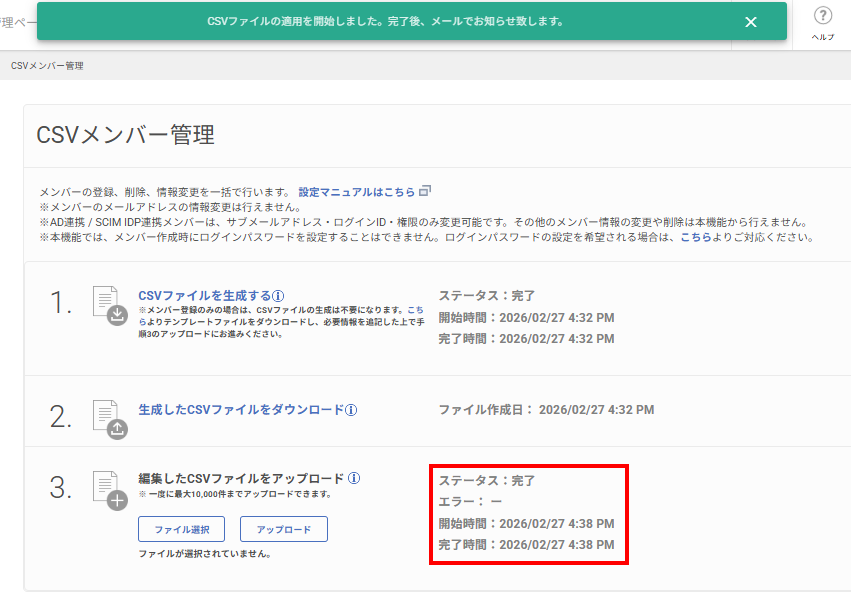Select step 3 完了時間 4:38 PM text

point(527,545)
